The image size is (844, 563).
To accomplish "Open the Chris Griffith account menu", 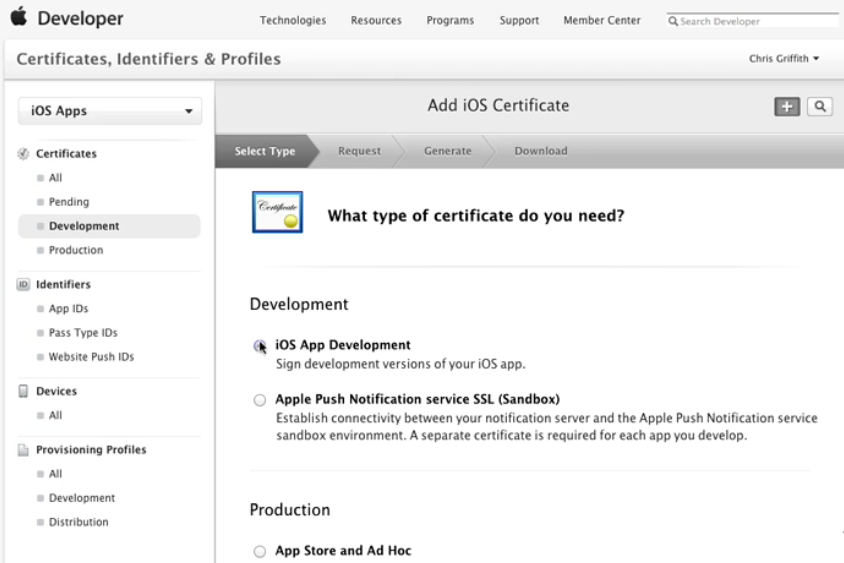I will 784,58.
